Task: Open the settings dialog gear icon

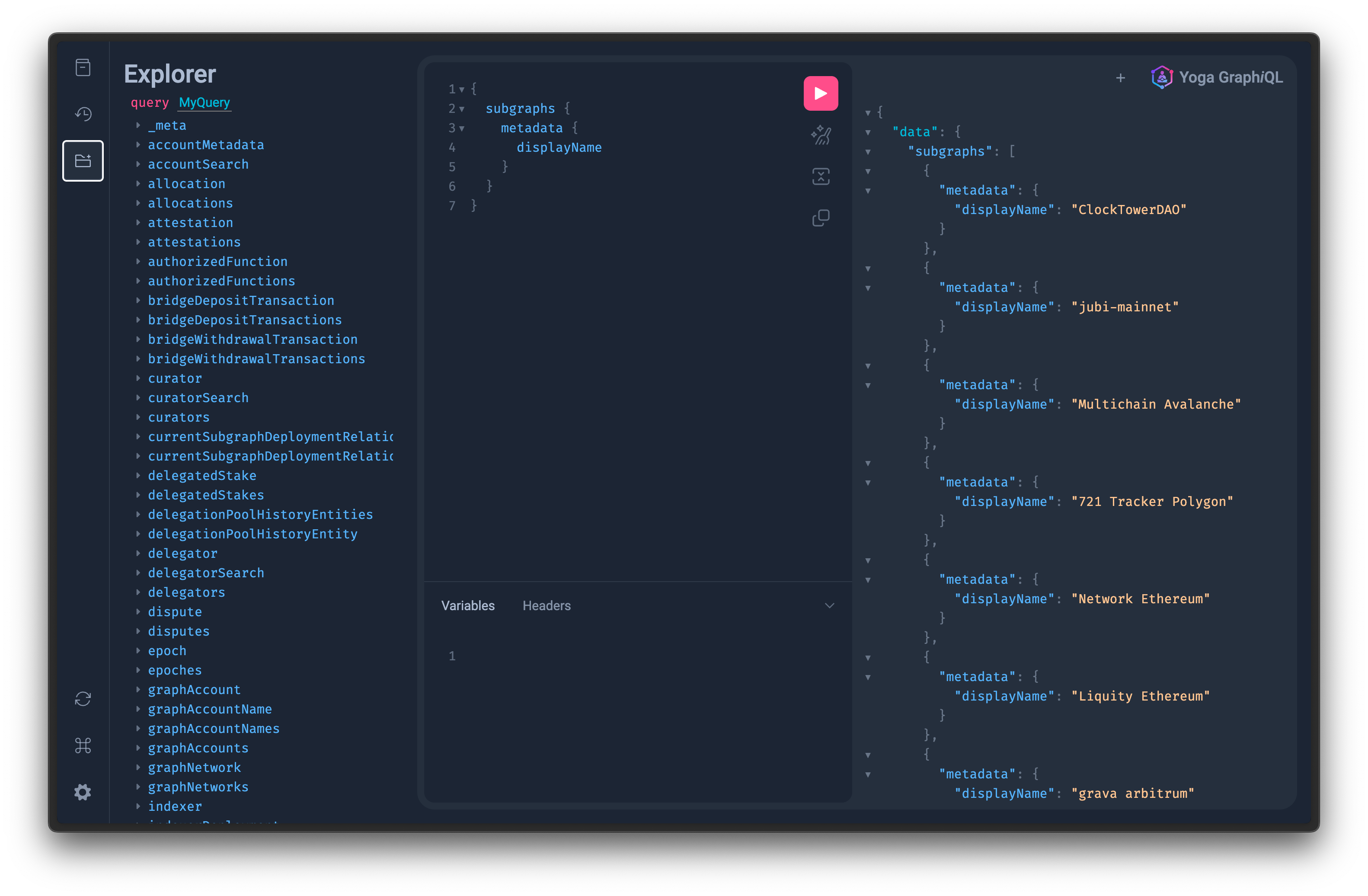Action: 83,792
